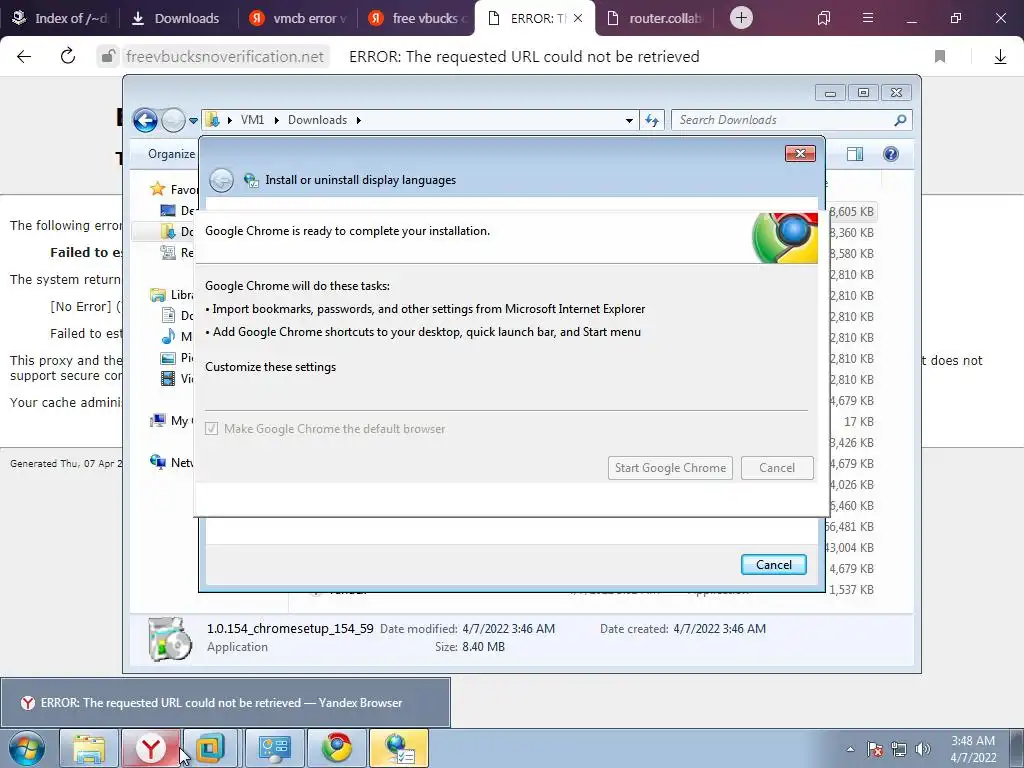Screen dimensions: 1024x768
Task: Expand arrow after Downloads in breadcrumb
Action: [x=359, y=120]
